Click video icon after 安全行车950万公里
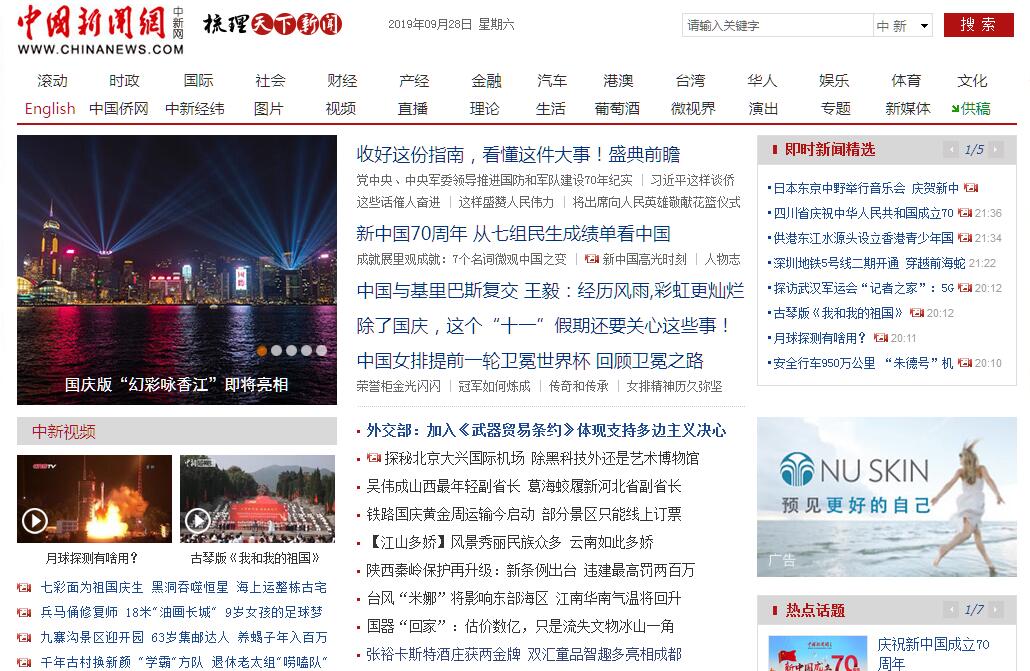 pyautogui.click(x=965, y=363)
